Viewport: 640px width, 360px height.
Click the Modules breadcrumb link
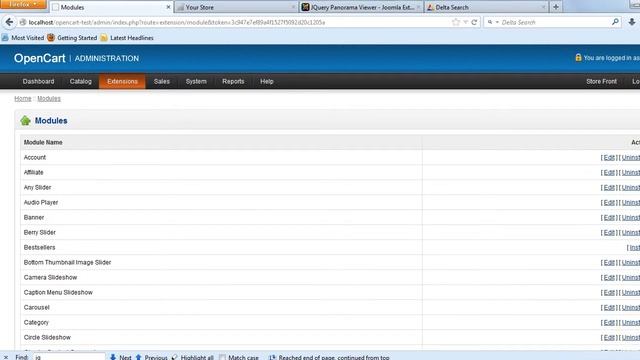(x=49, y=98)
